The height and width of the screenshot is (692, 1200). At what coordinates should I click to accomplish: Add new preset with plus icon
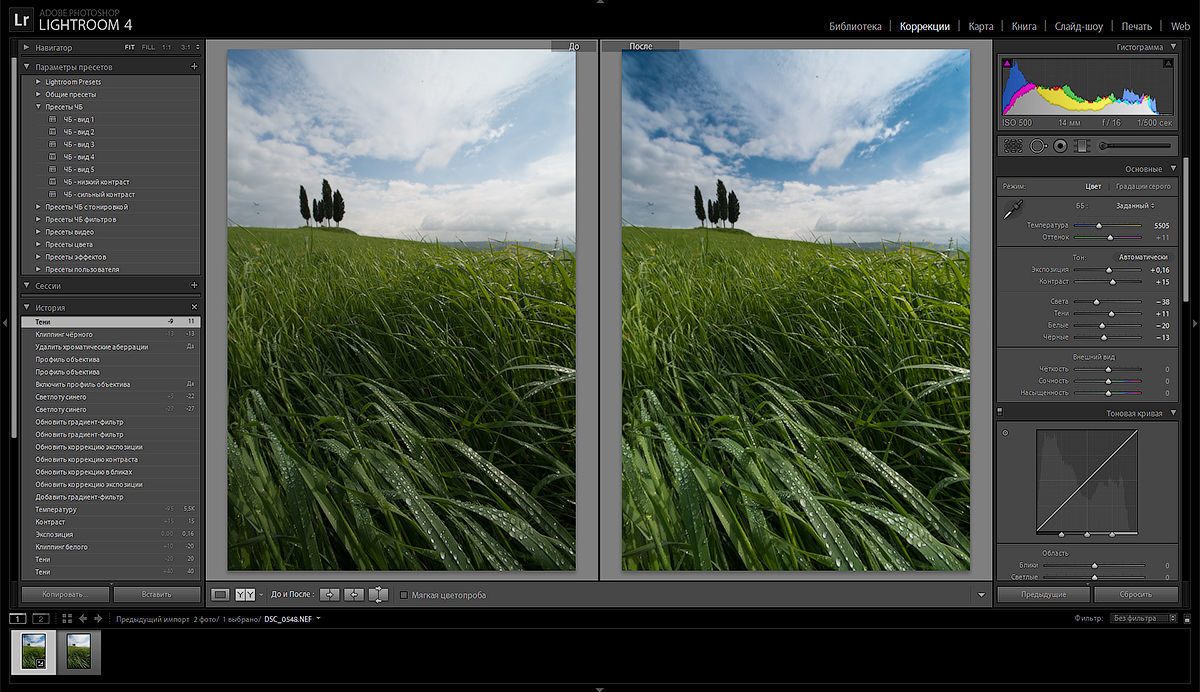point(194,67)
